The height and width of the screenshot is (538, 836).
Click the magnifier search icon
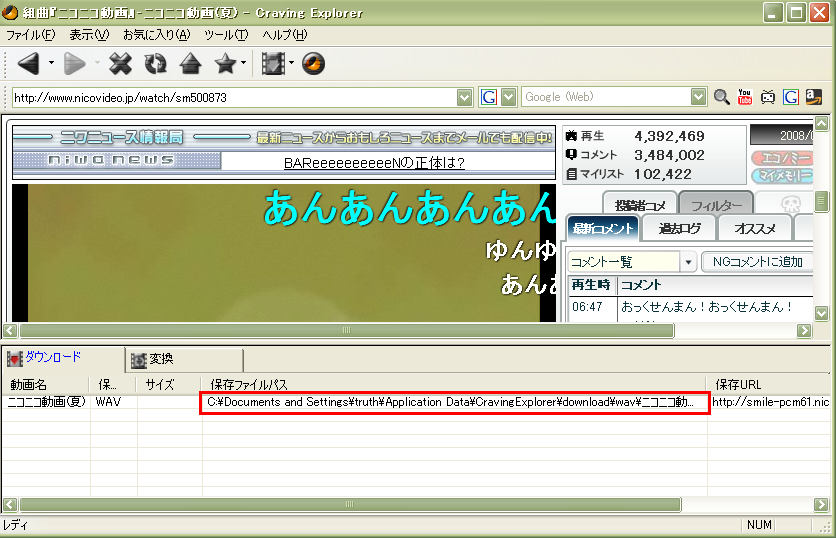pyautogui.click(x=721, y=97)
